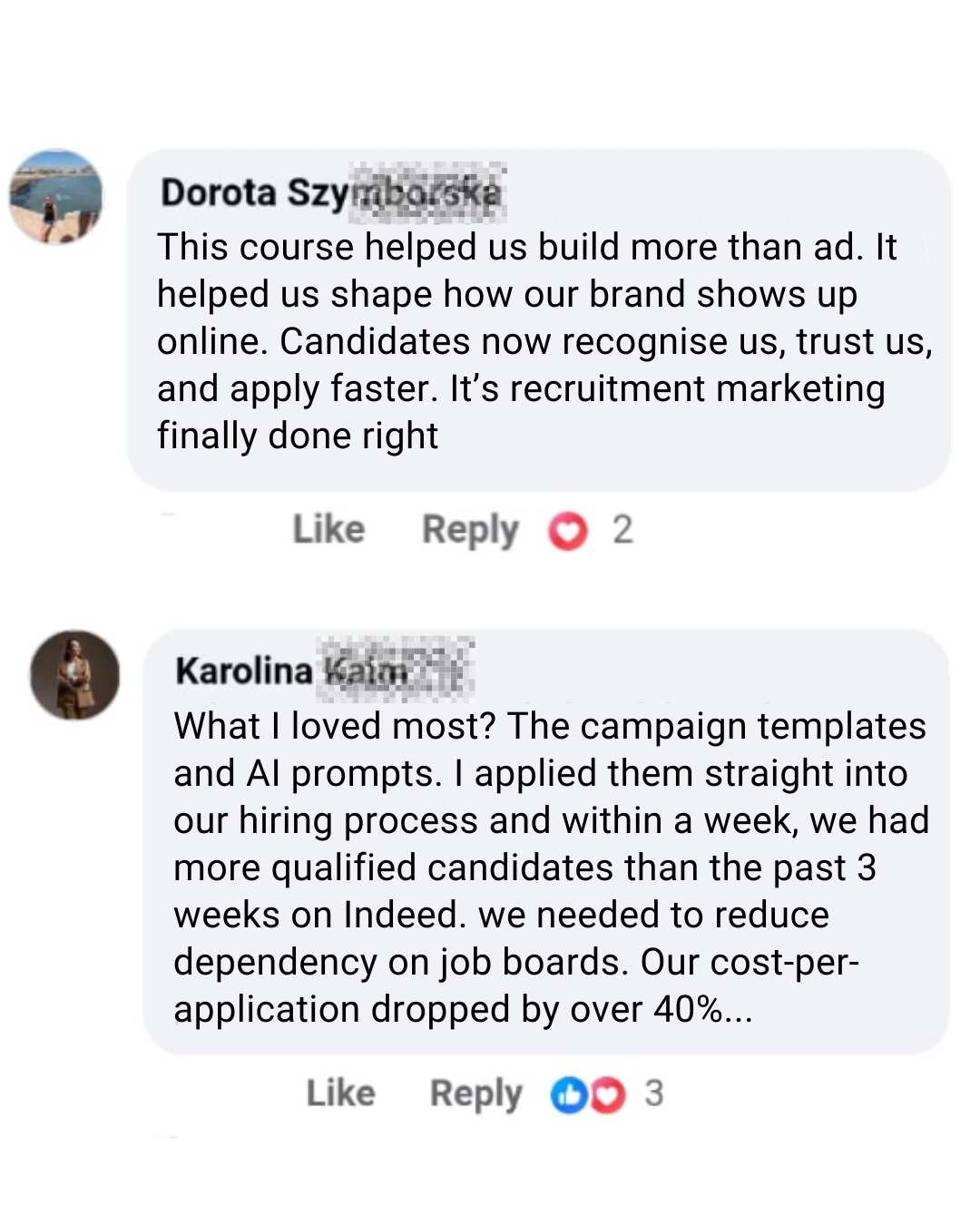This screenshot has height=1225, width=980.
Task: Click the red heart reaction on Karolina's comment
Action: 608,1095
